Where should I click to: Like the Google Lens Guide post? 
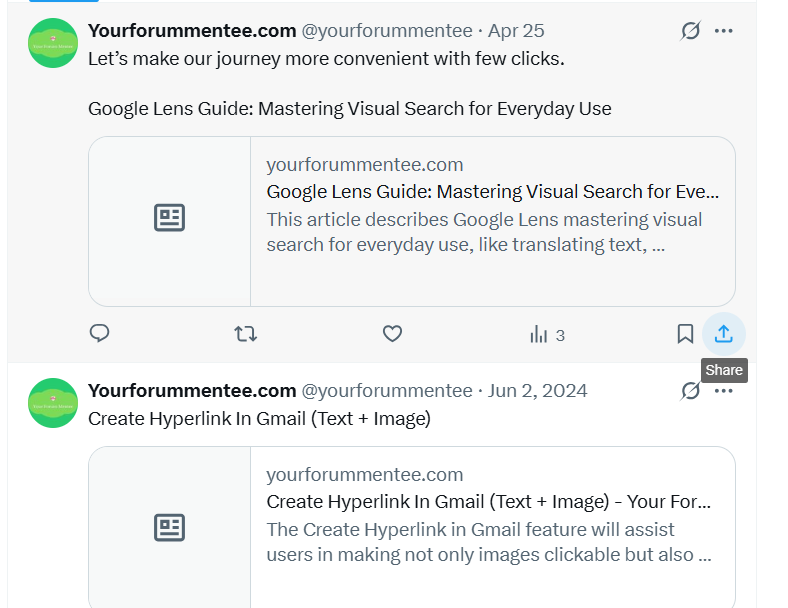(392, 334)
